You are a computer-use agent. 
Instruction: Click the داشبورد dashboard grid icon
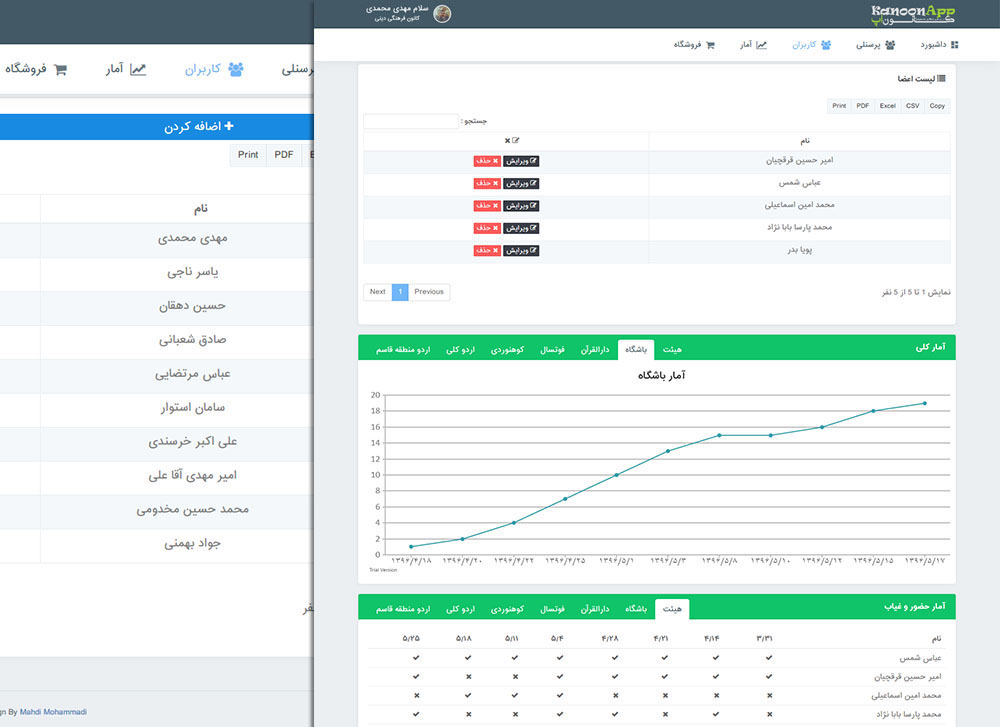[x=955, y=44]
